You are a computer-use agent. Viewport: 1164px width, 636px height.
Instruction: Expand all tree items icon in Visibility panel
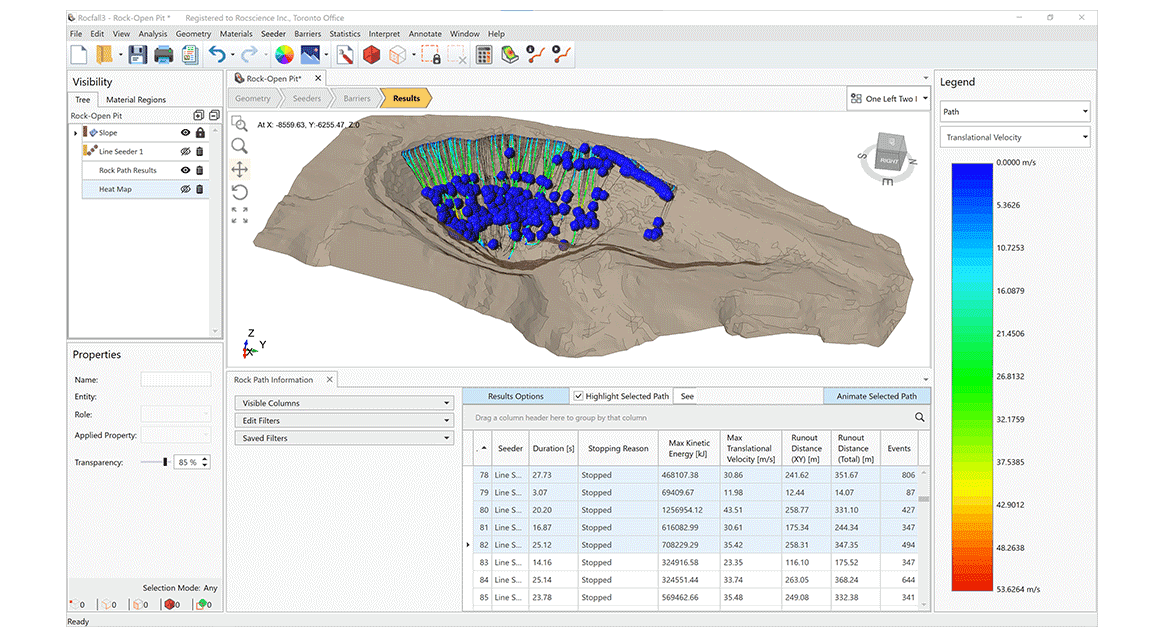click(198, 116)
